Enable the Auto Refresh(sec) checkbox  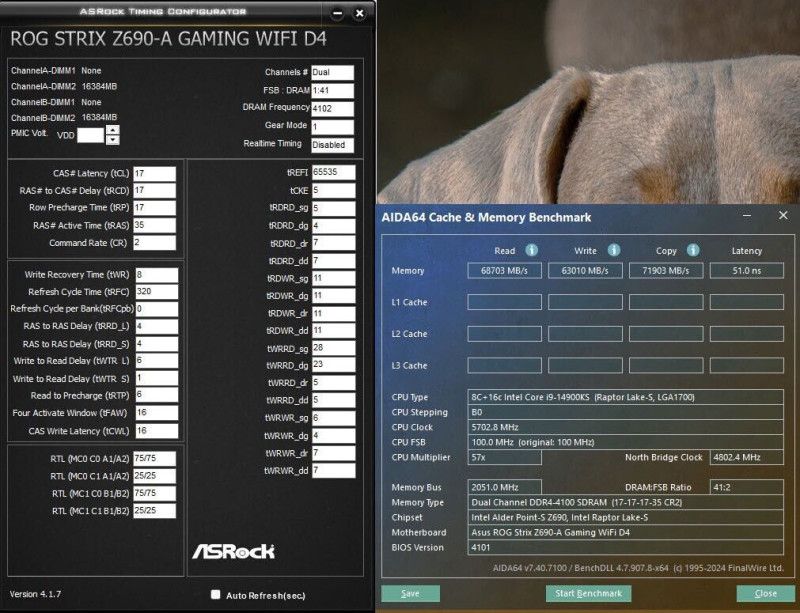(215, 595)
